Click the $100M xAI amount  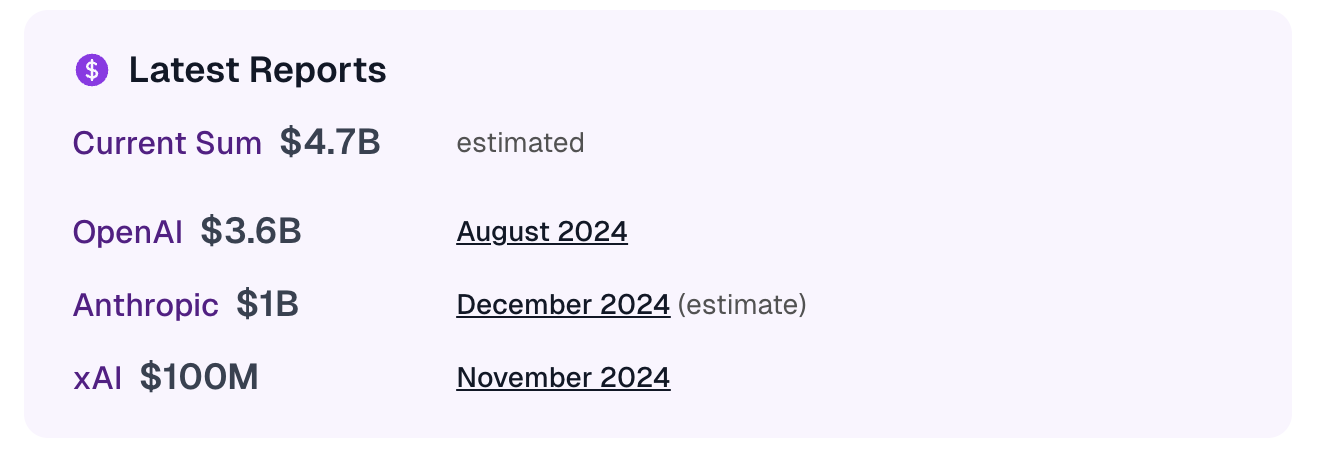pyautogui.click(x=199, y=377)
